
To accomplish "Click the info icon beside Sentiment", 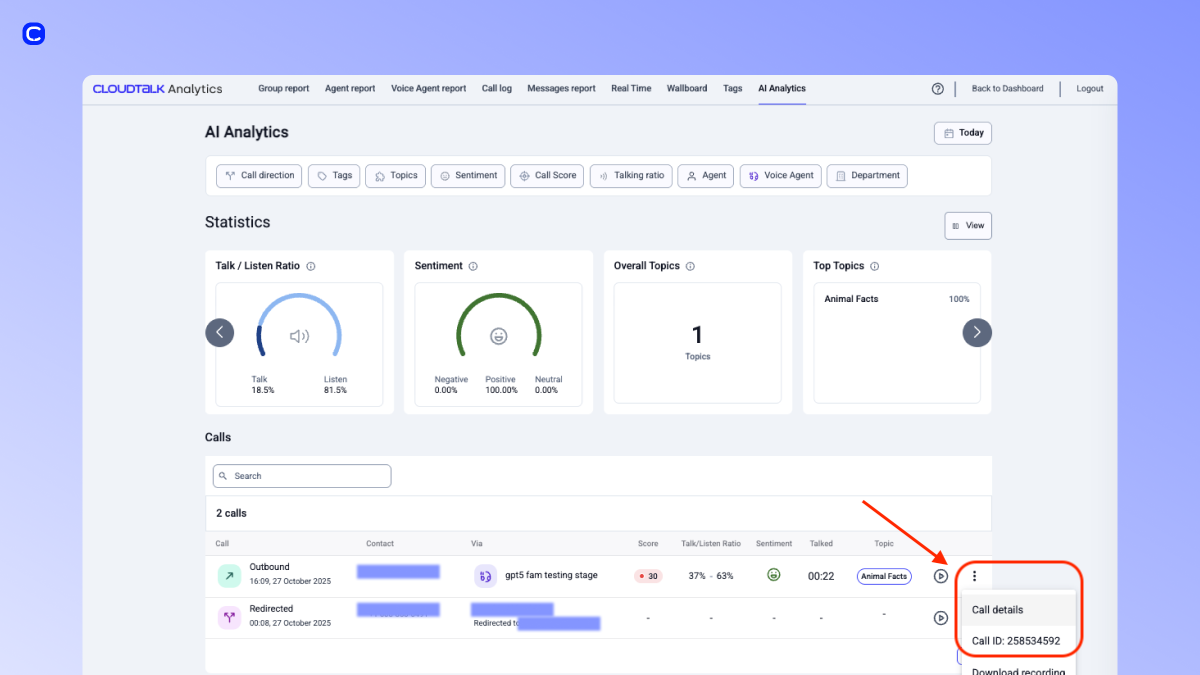I will (473, 266).
